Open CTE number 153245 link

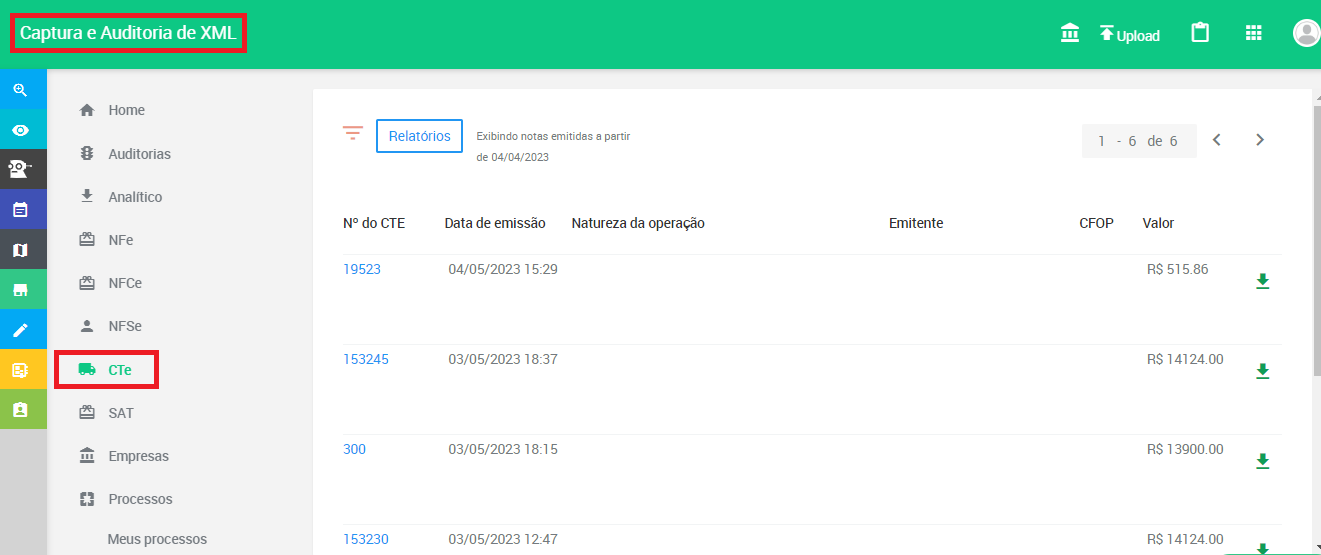point(366,359)
